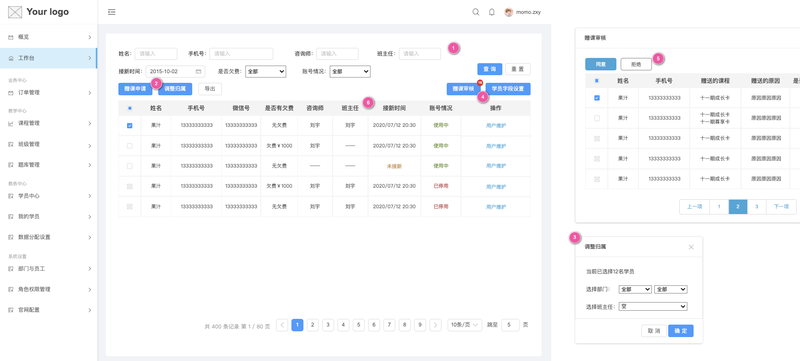Click 取消 in the 调整归属 dialog

654,331
